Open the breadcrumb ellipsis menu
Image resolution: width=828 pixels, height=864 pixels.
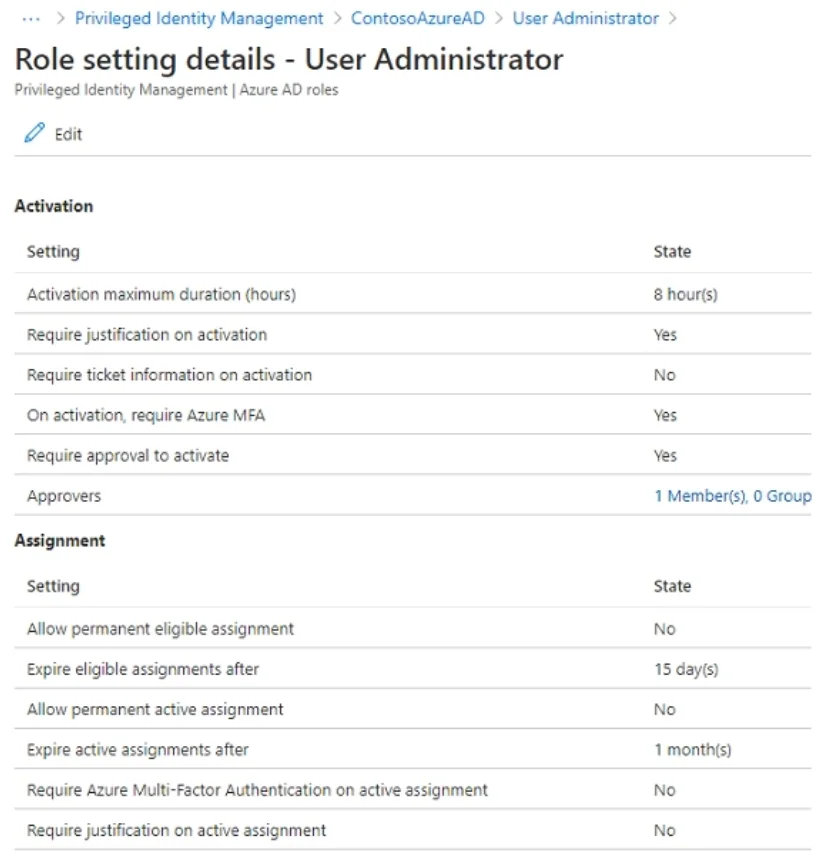31,19
